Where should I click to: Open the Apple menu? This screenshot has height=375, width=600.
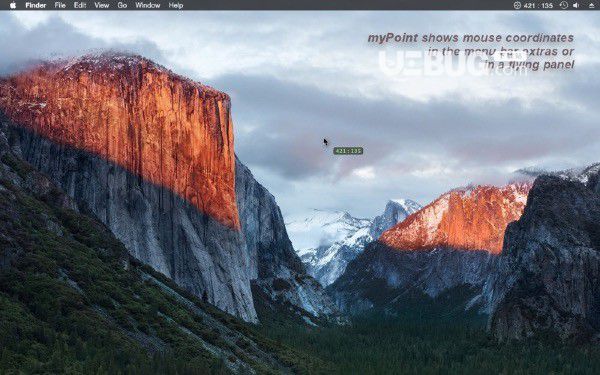pos(13,5)
